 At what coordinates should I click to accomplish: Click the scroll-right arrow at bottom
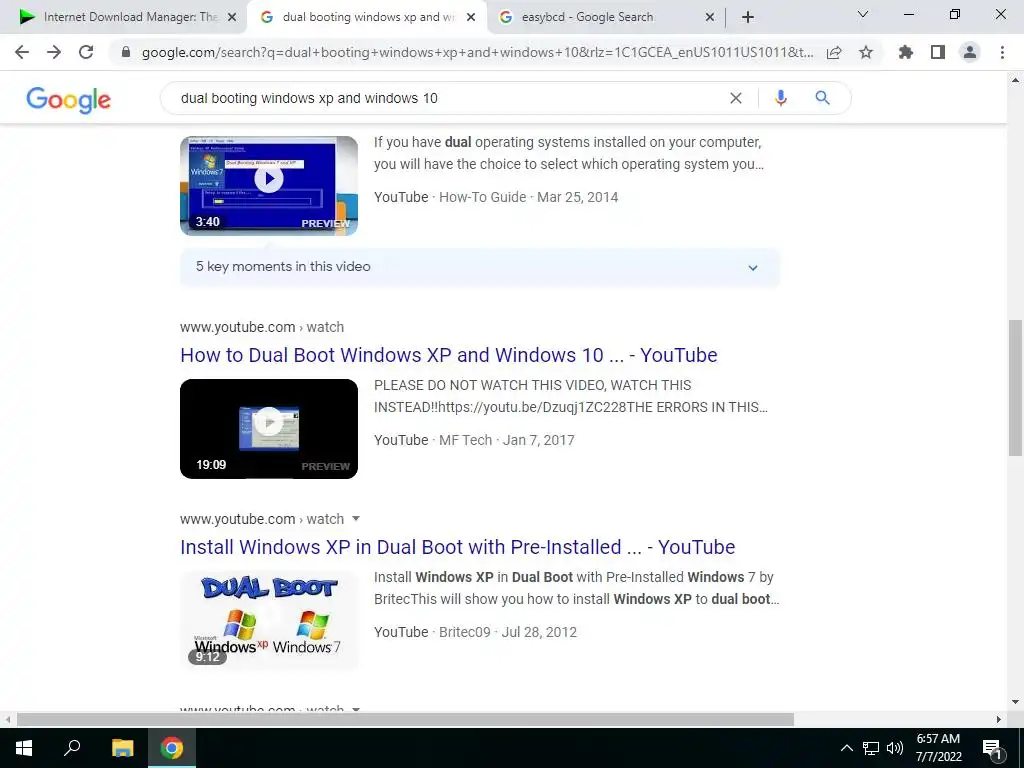pos(999,719)
